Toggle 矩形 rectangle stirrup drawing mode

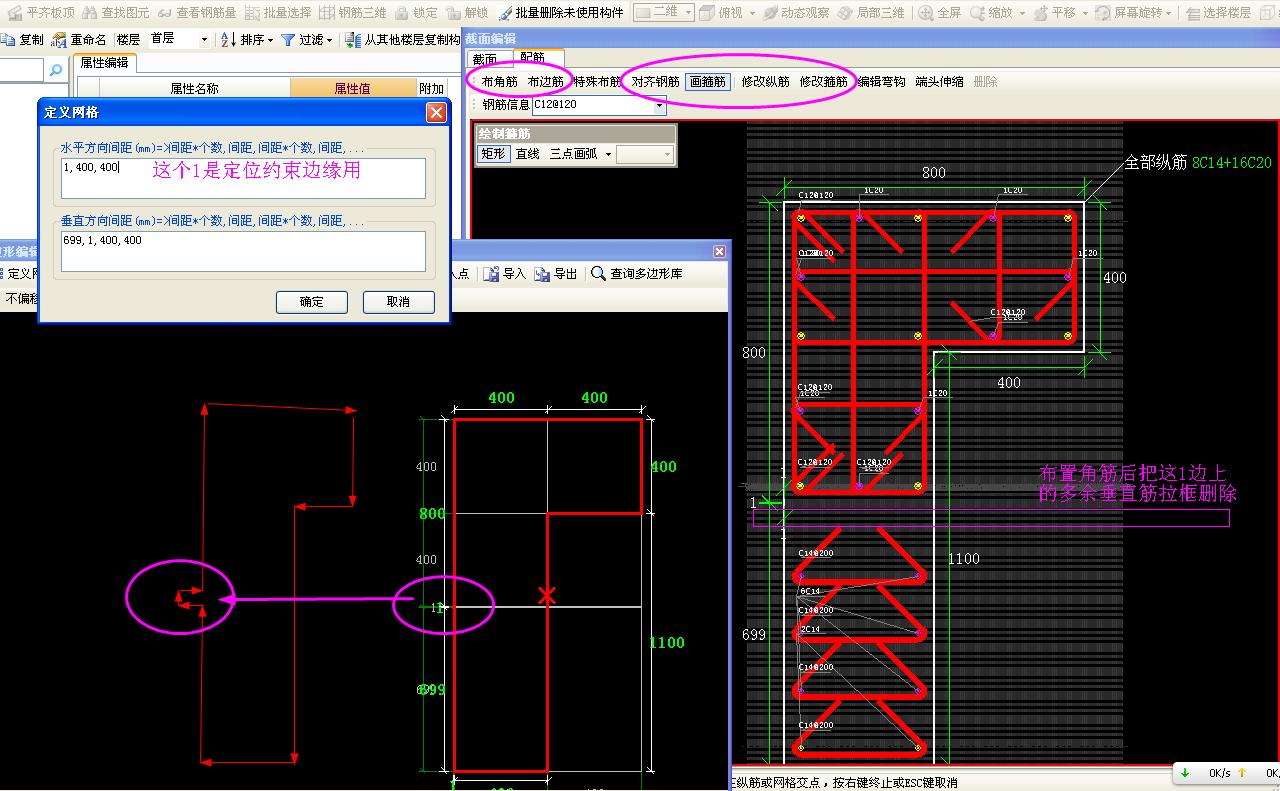click(x=493, y=154)
